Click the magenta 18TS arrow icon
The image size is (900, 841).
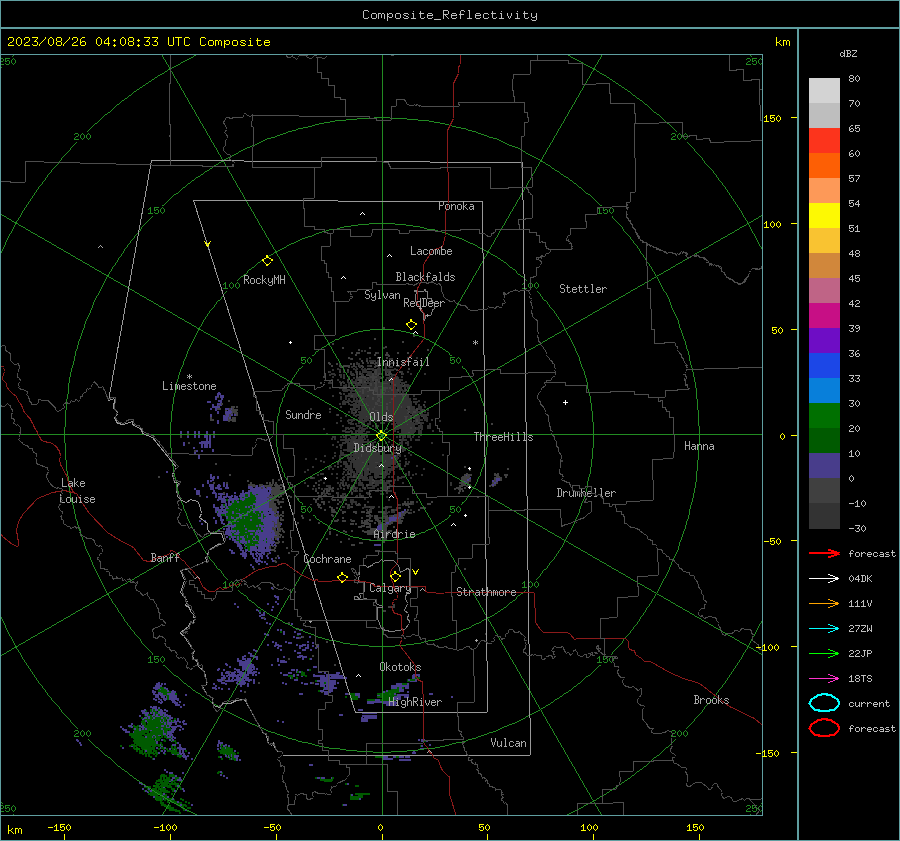tap(824, 679)
